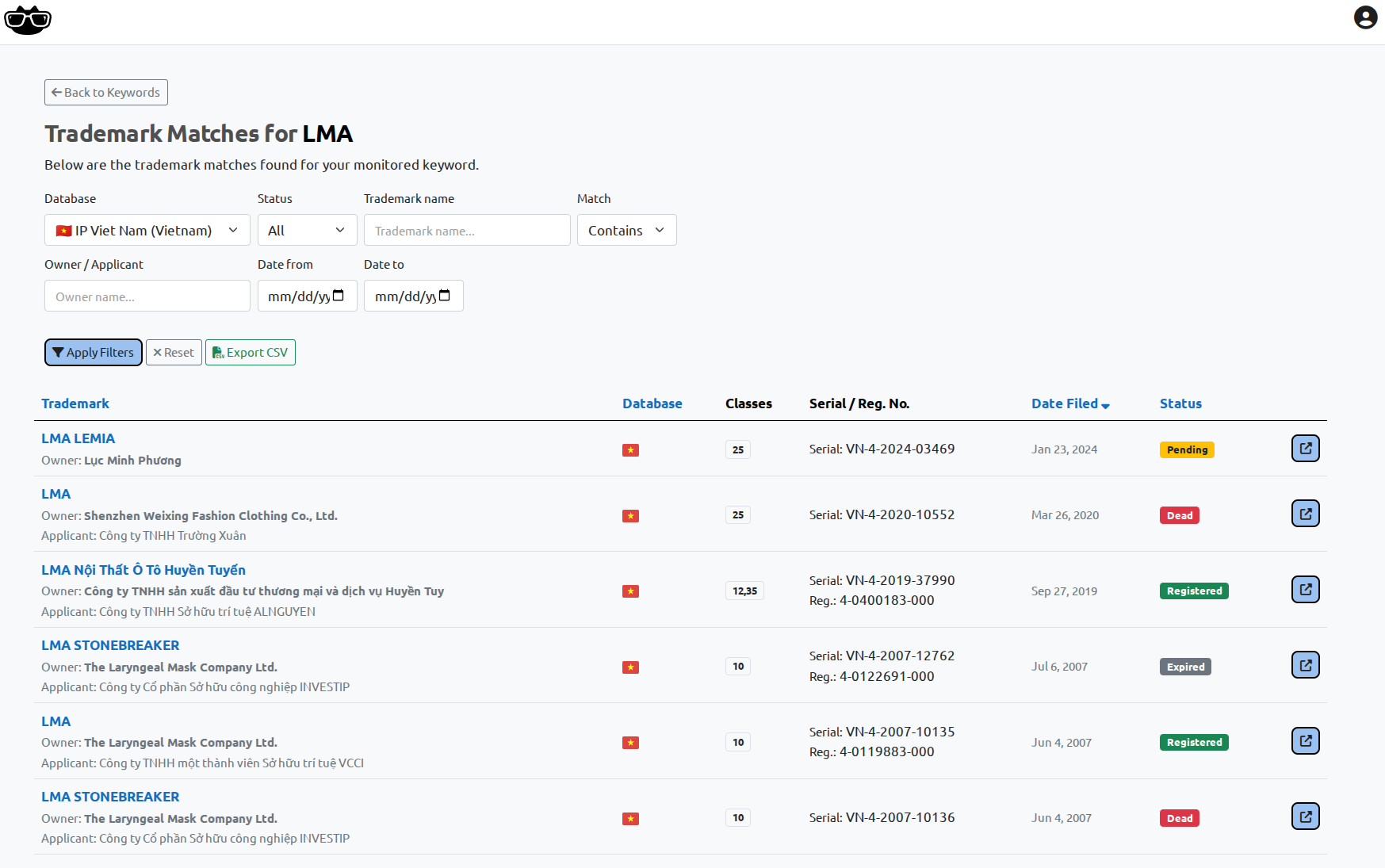Click sort arrow beside Date Filed
The image size is (1385, 868).
(x=1105, y=405)
